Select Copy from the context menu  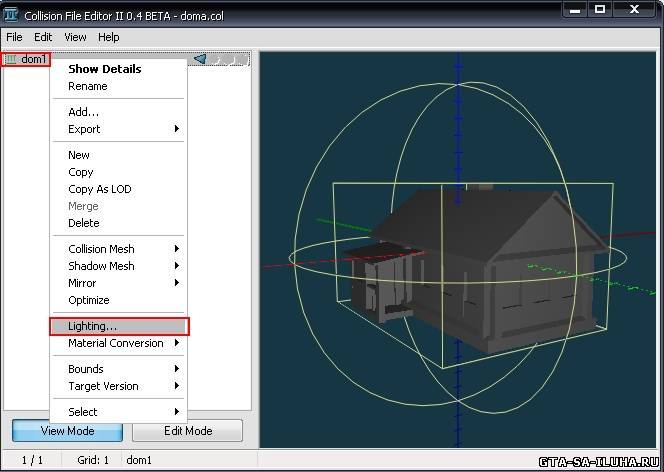point(119,172)
